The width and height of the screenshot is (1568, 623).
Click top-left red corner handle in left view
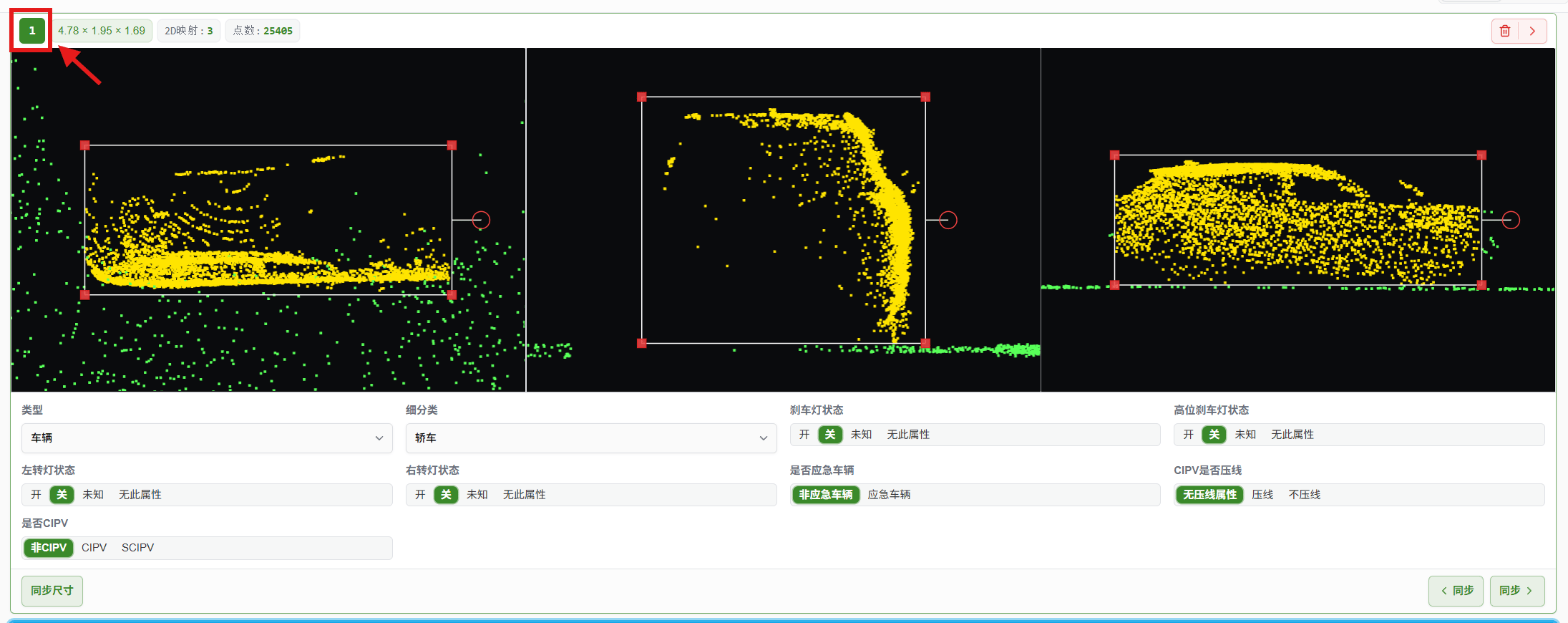pyautogui.click(x=85, y=145)
